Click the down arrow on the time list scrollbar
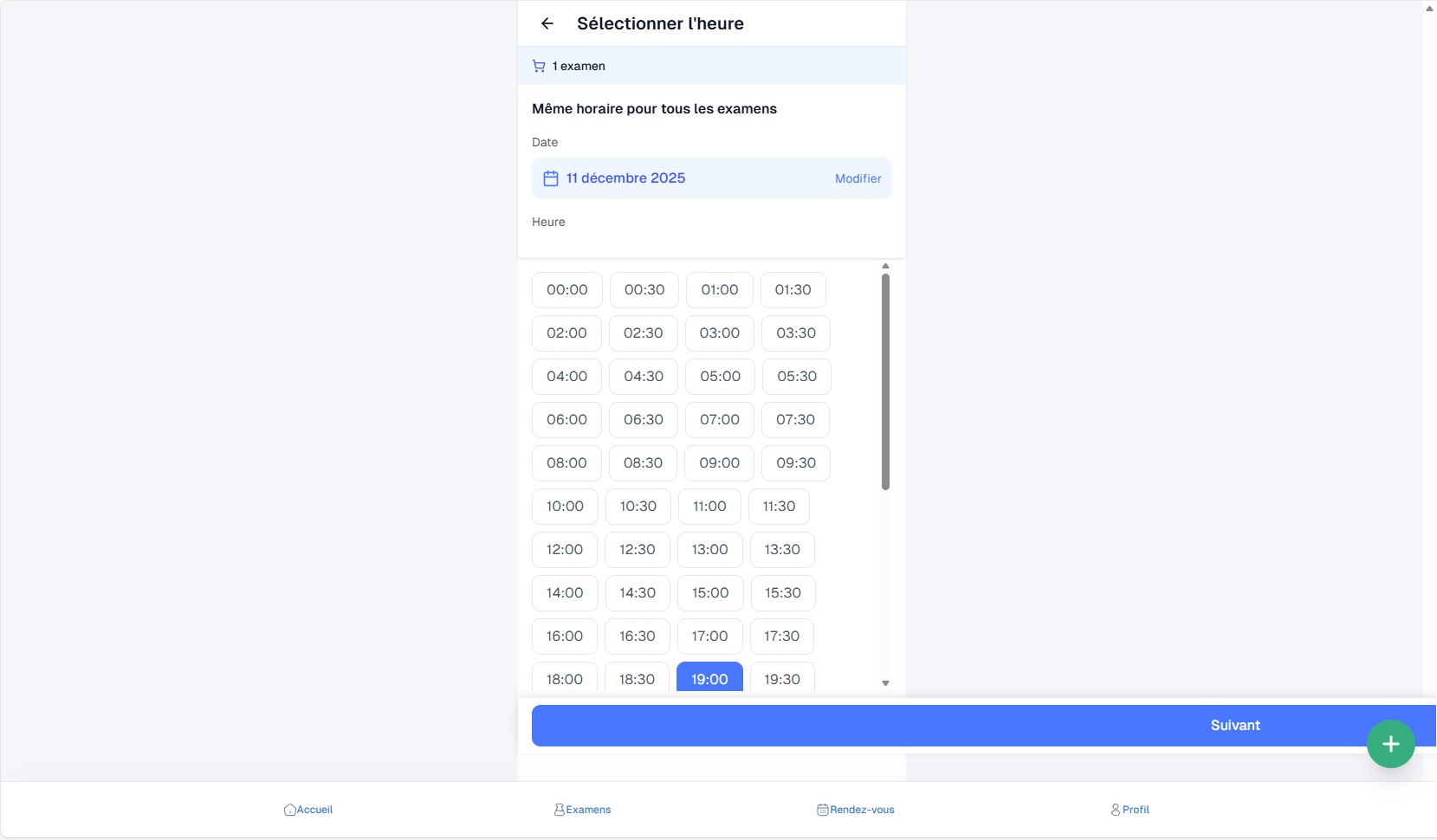This screenshot has height=840, width=1437. coord(885,683)
